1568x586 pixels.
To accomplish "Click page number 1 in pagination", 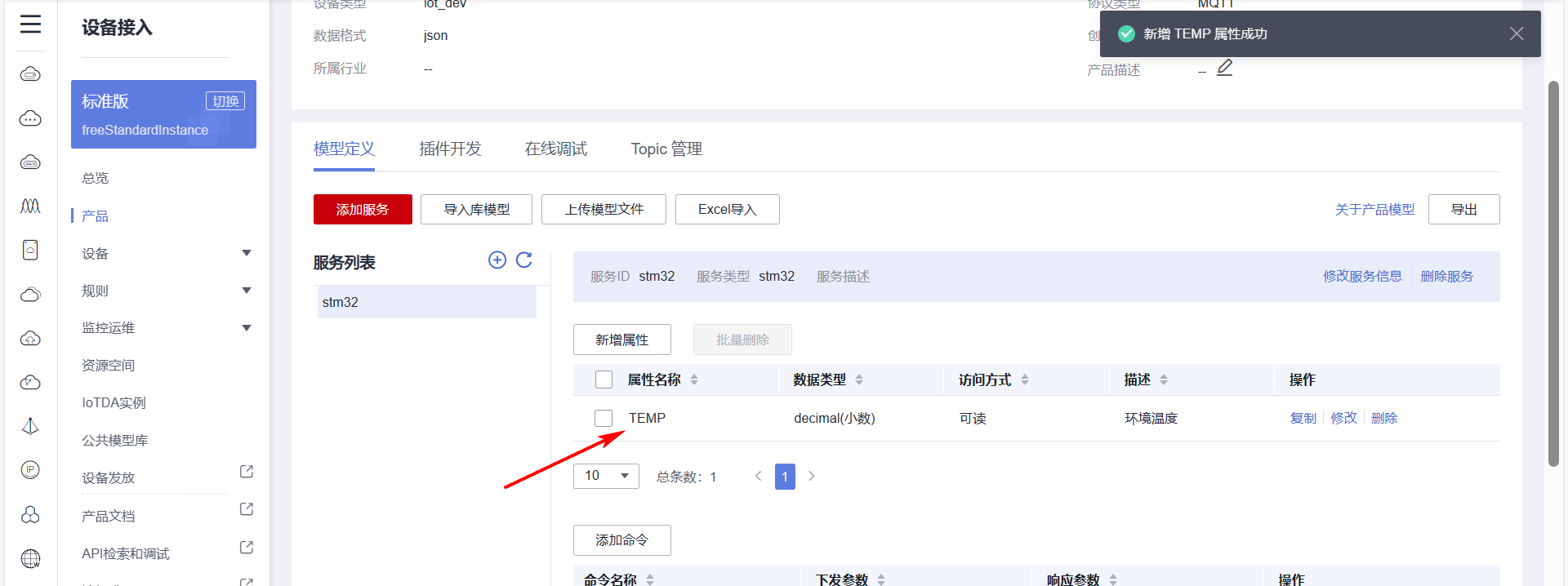I will point(785,476).
